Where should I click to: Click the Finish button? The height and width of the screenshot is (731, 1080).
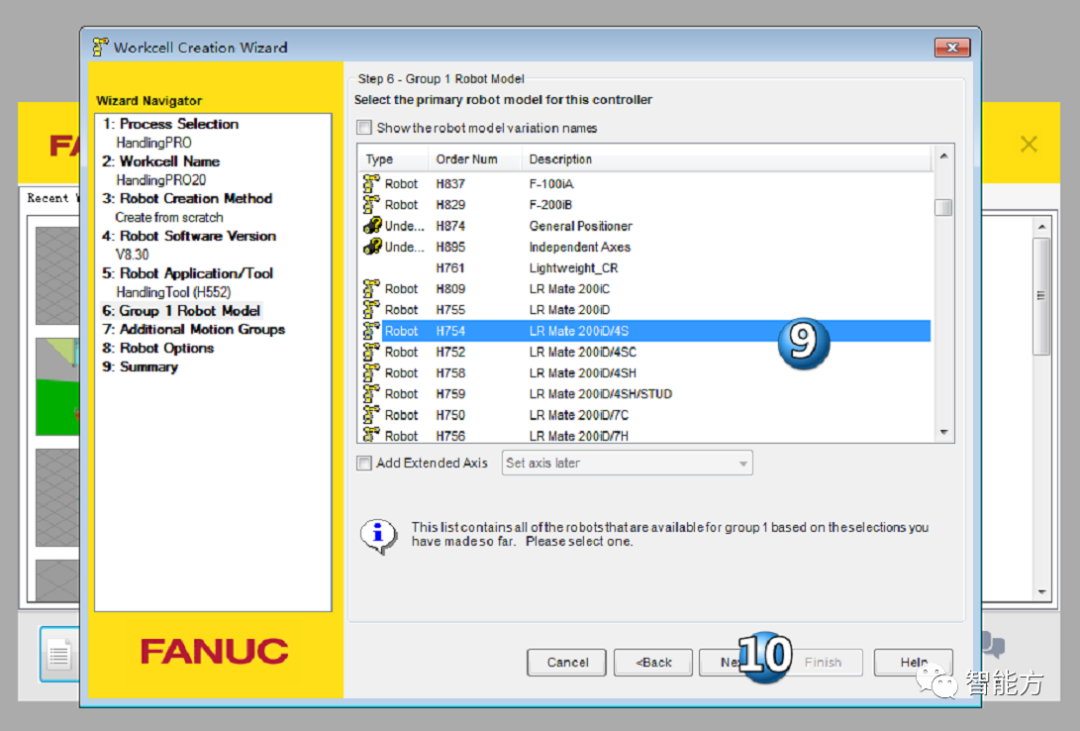coord(823,662)
